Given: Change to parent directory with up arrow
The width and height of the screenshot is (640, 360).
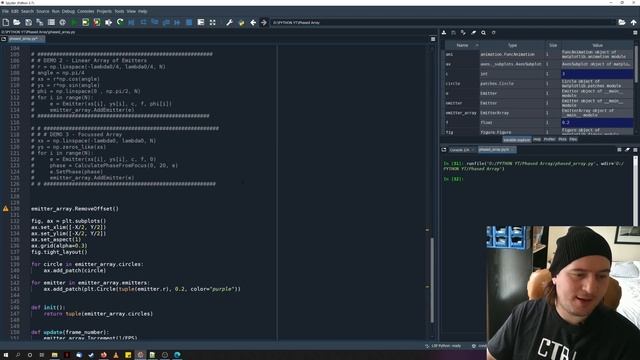Looking at the screenshot, I should (x=633, y=22).
